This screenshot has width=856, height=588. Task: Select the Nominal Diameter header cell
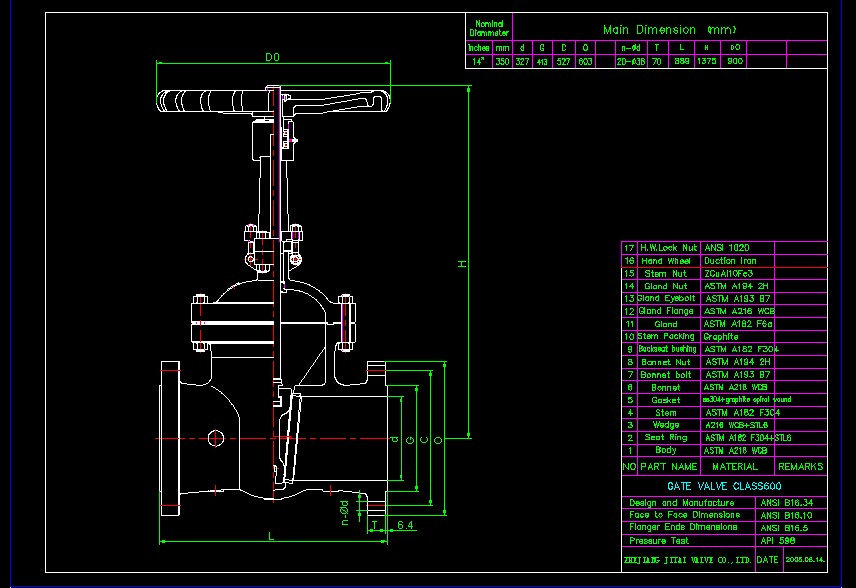pyautogui.click(x=490, y=28)
